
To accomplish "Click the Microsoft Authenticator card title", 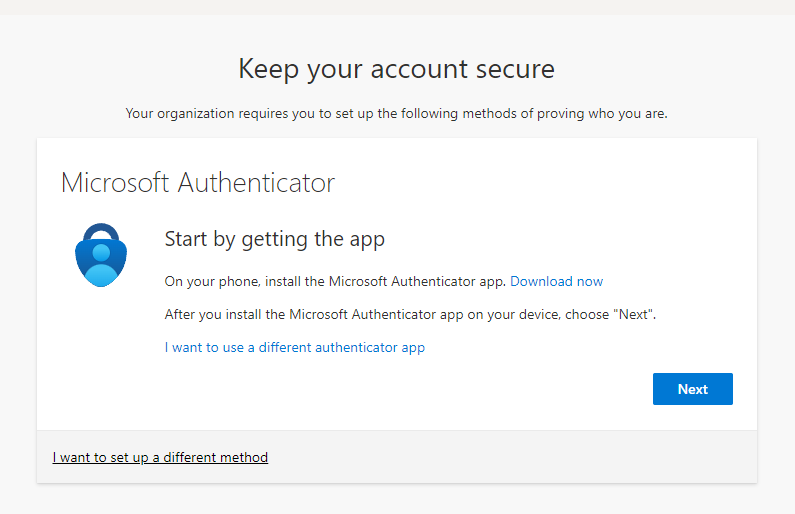I will coord(198,183).
